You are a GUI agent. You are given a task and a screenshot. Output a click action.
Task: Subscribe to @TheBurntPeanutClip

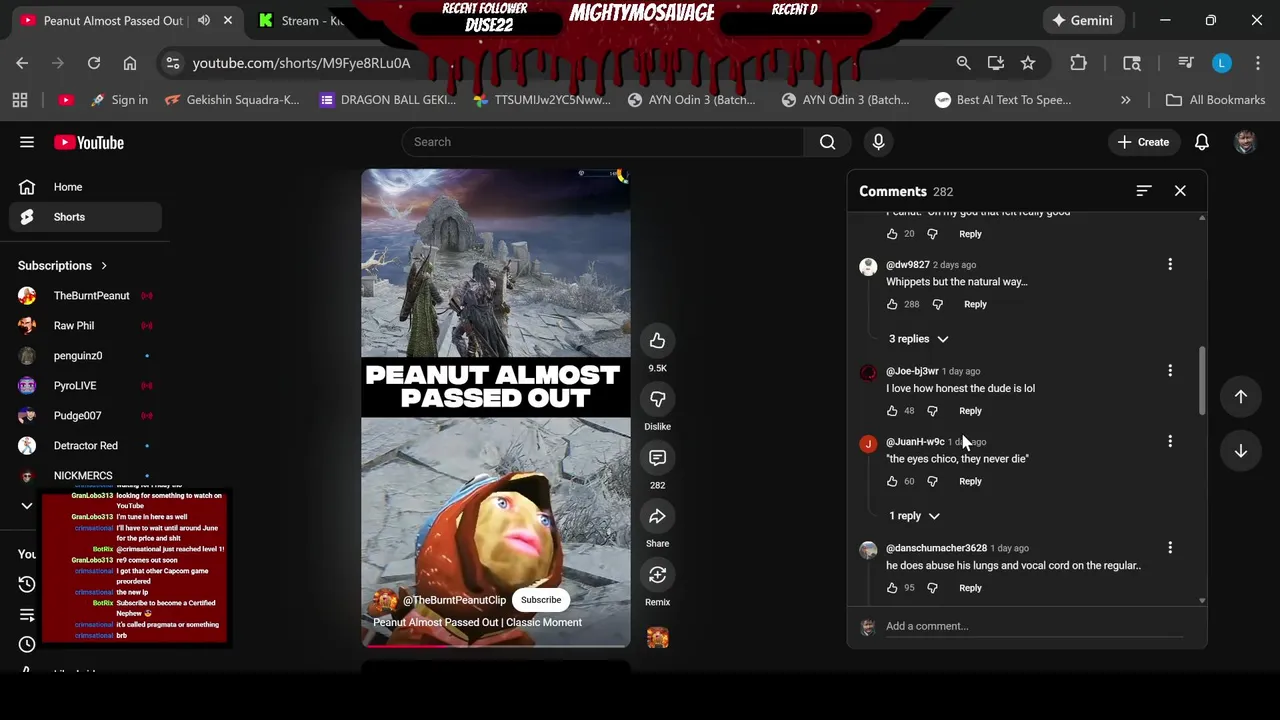540,600
